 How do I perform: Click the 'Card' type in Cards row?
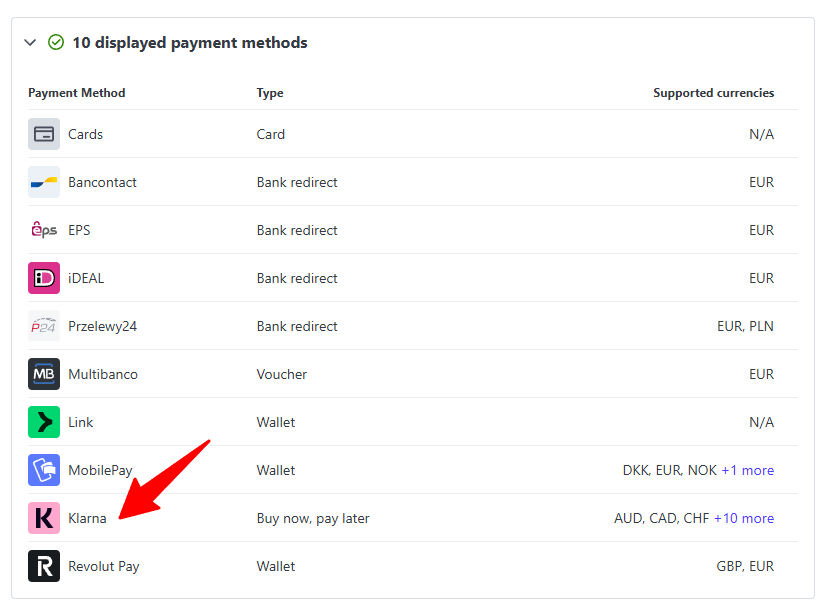(x=271, y=134)
